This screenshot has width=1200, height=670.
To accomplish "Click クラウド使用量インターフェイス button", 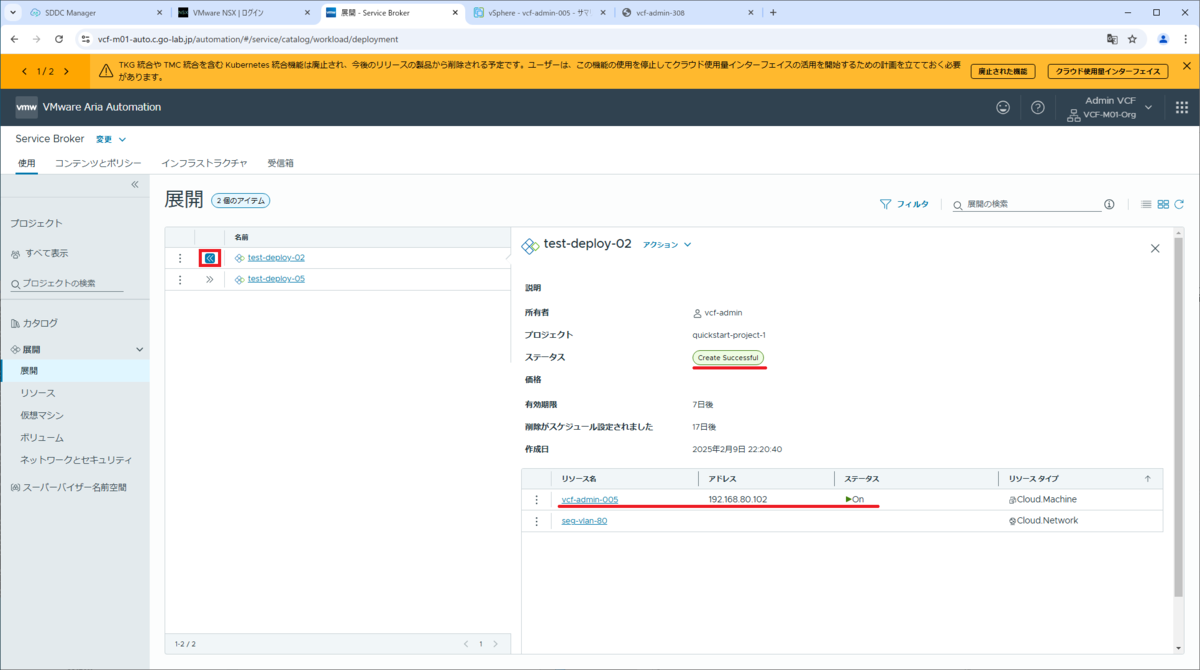I will pyautogui.click(x=1108, y=71).
